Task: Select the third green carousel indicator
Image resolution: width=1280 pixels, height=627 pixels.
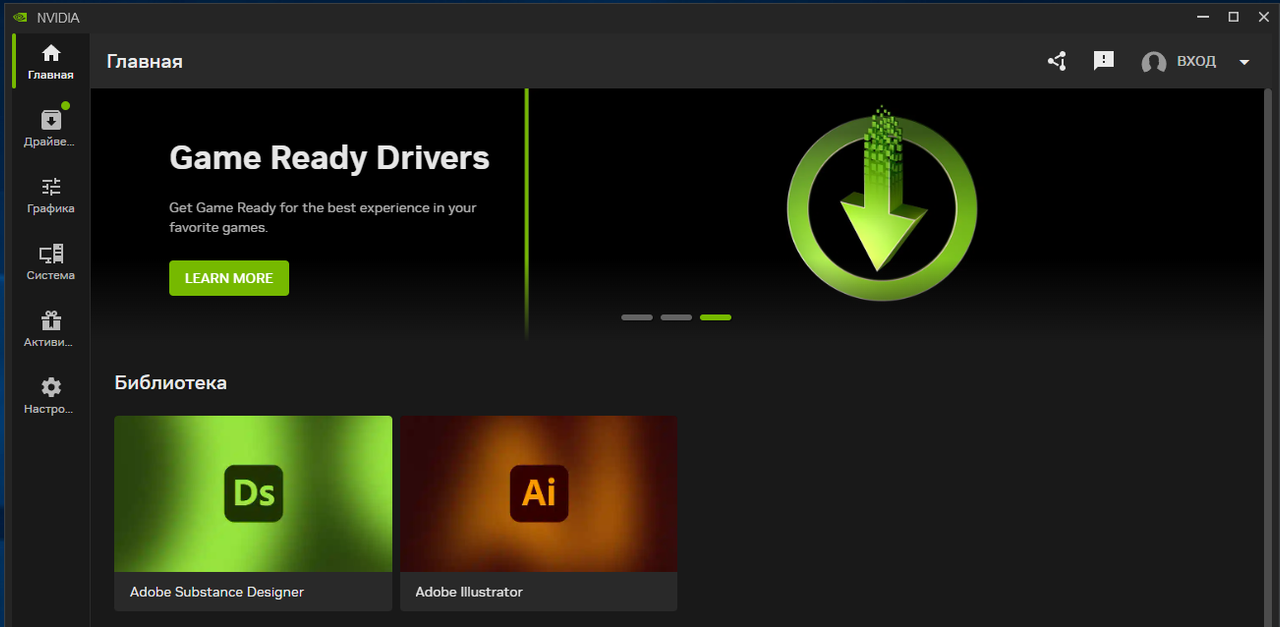Action: [716, 317]
